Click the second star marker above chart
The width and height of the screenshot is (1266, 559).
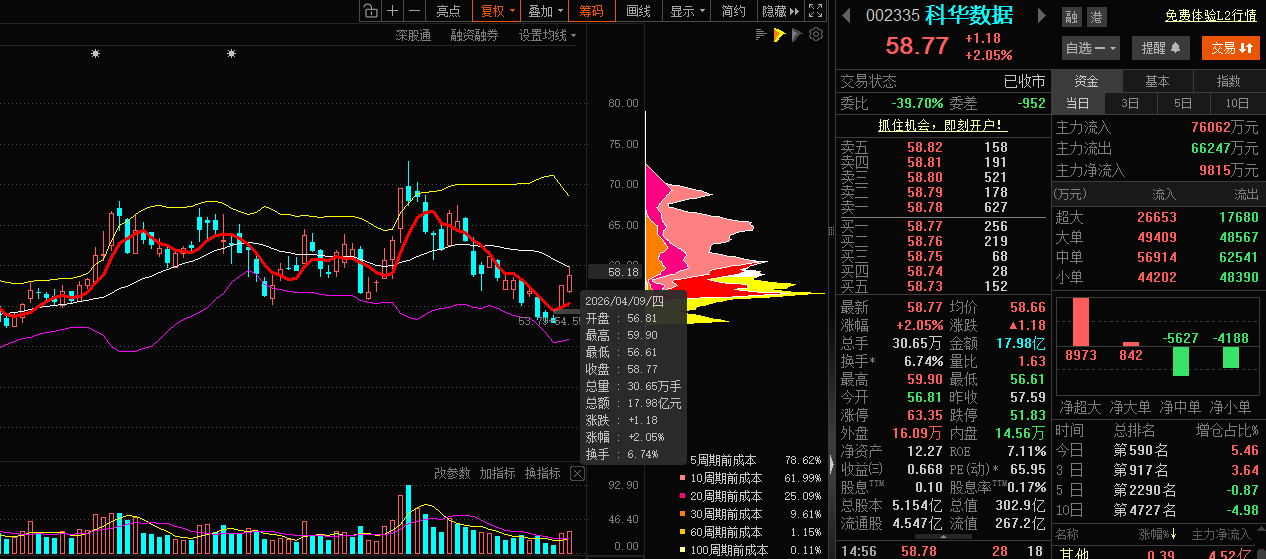tap(231, 54)
